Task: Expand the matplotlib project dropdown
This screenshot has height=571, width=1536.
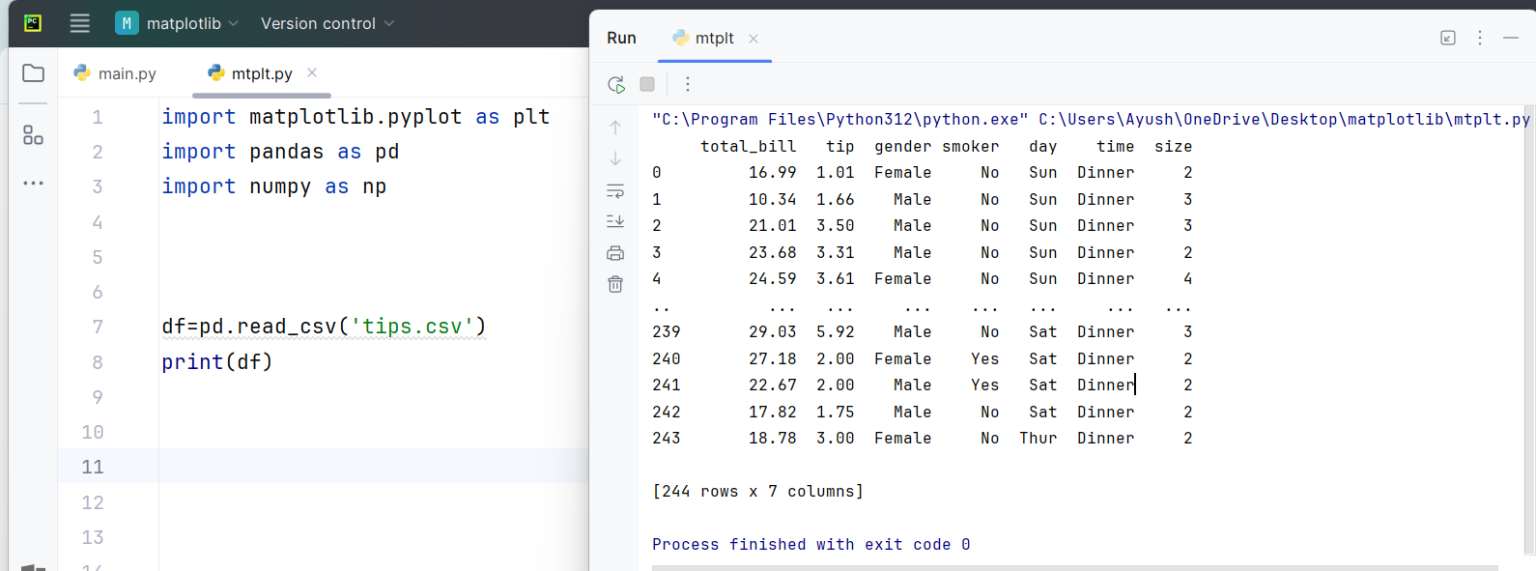Action: pyautogui.click(x=178, y=23)
